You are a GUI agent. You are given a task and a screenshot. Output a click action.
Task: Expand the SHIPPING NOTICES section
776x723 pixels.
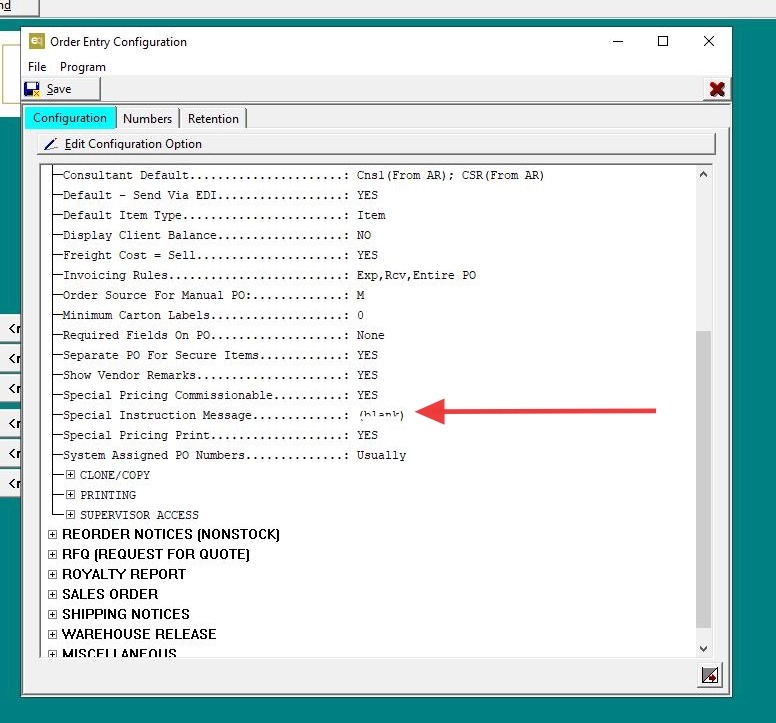[x=52, y=614]
